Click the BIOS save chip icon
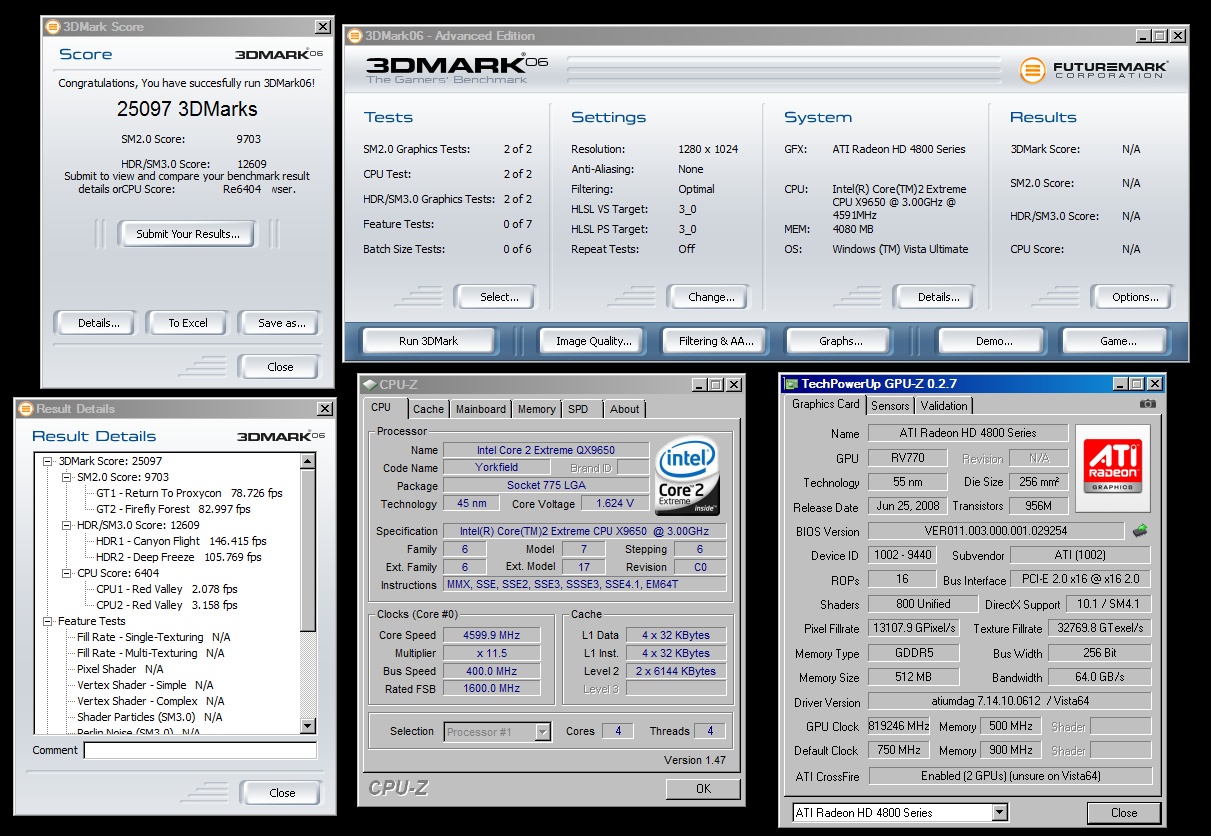The height and width of the screenshot is (836, 1211). tap(1140, 531)
